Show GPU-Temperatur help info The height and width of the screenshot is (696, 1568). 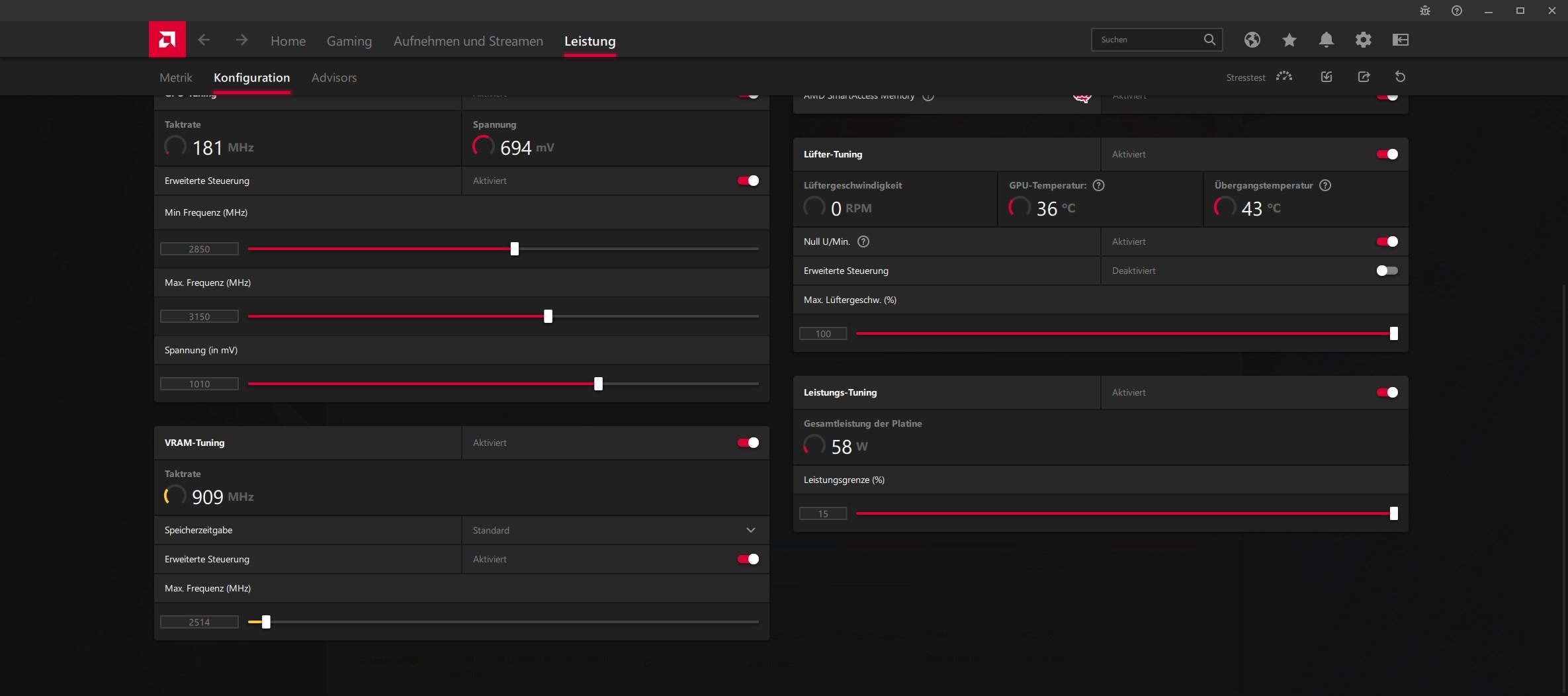[1099, 185]
